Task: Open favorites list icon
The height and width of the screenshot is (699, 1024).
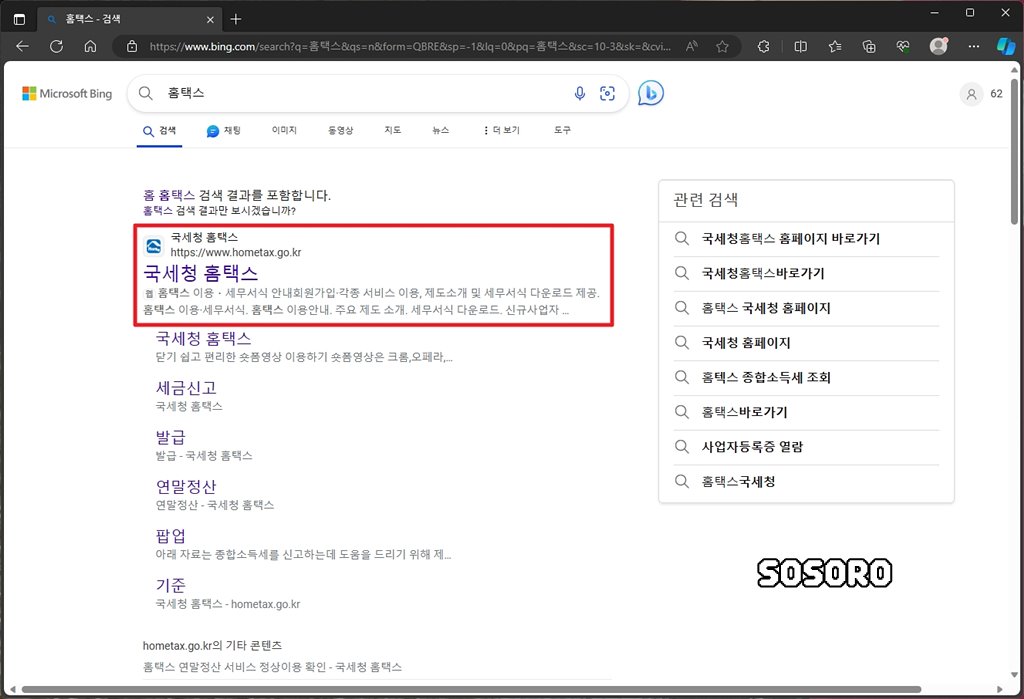Action: 835,46
